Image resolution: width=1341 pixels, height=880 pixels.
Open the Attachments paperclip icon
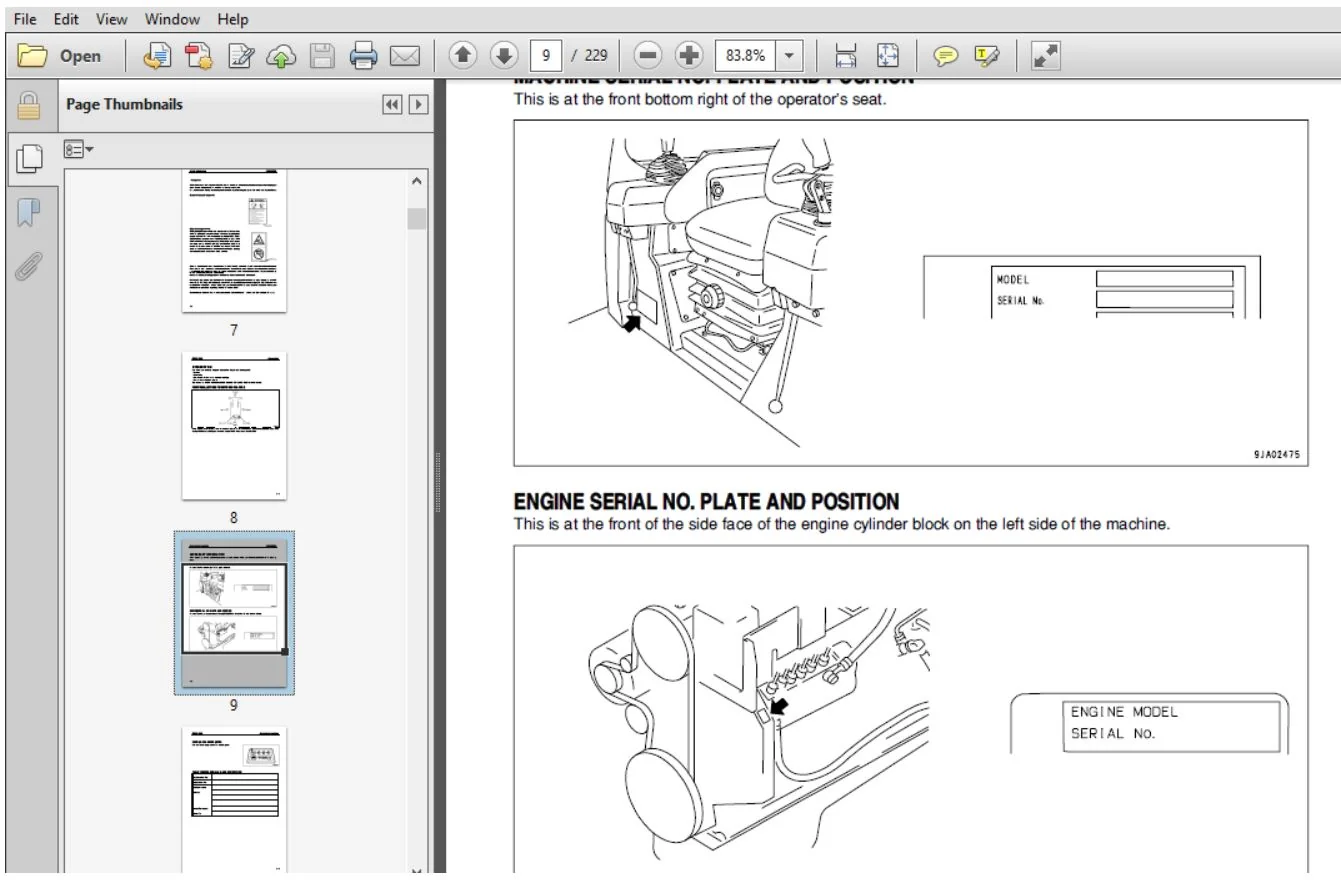click(x=29, y=264)
